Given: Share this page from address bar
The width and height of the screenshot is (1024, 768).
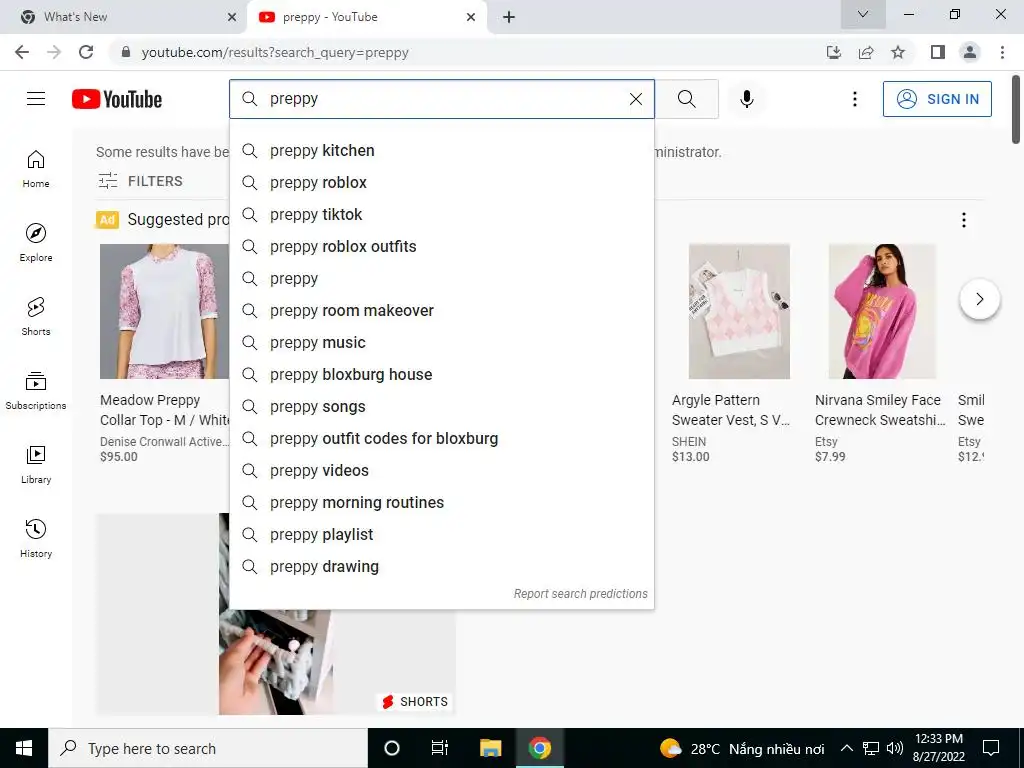Looking at the screenshot, I should (866, 52).
